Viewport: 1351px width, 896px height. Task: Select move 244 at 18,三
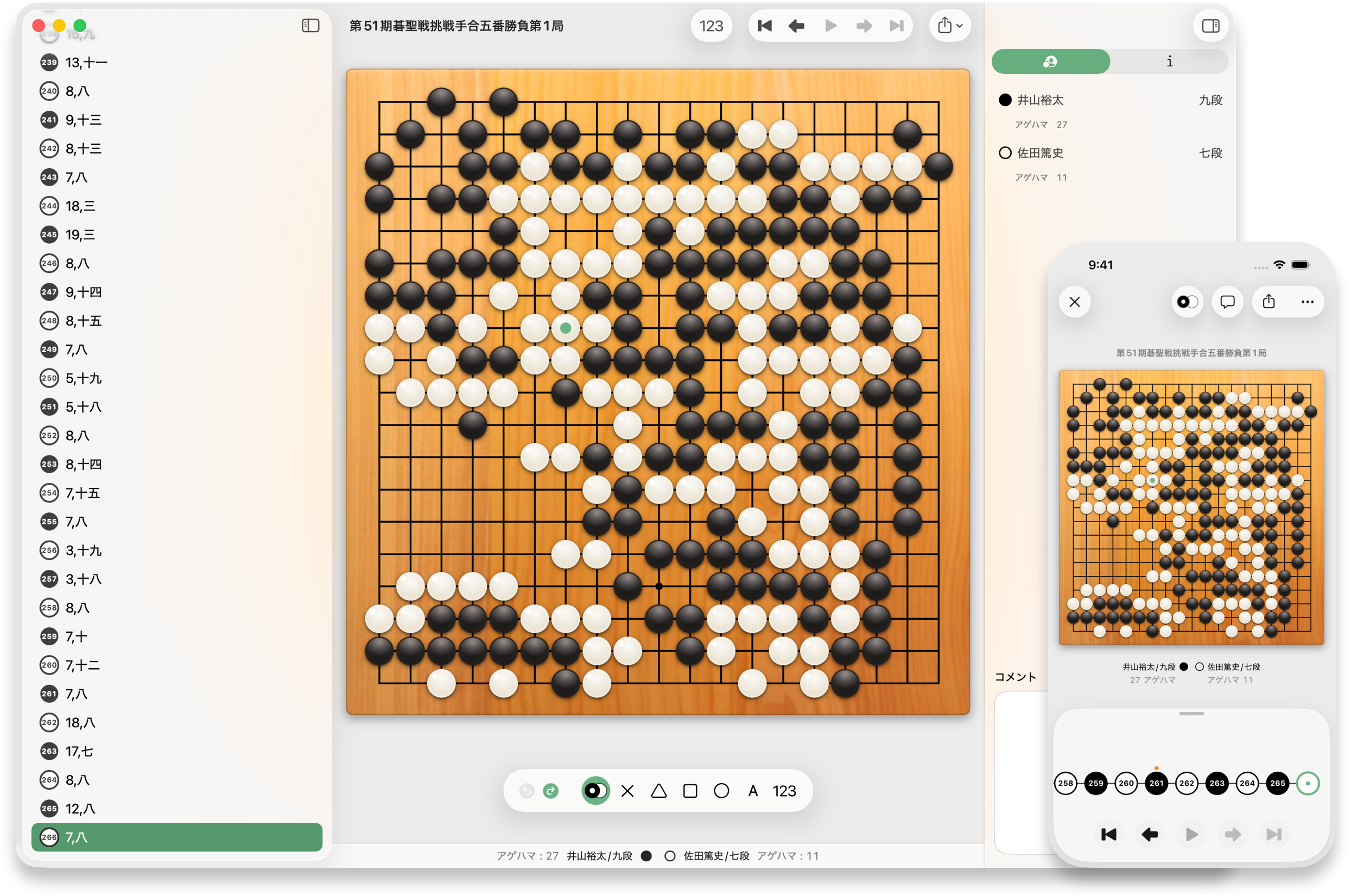(177, 206)
